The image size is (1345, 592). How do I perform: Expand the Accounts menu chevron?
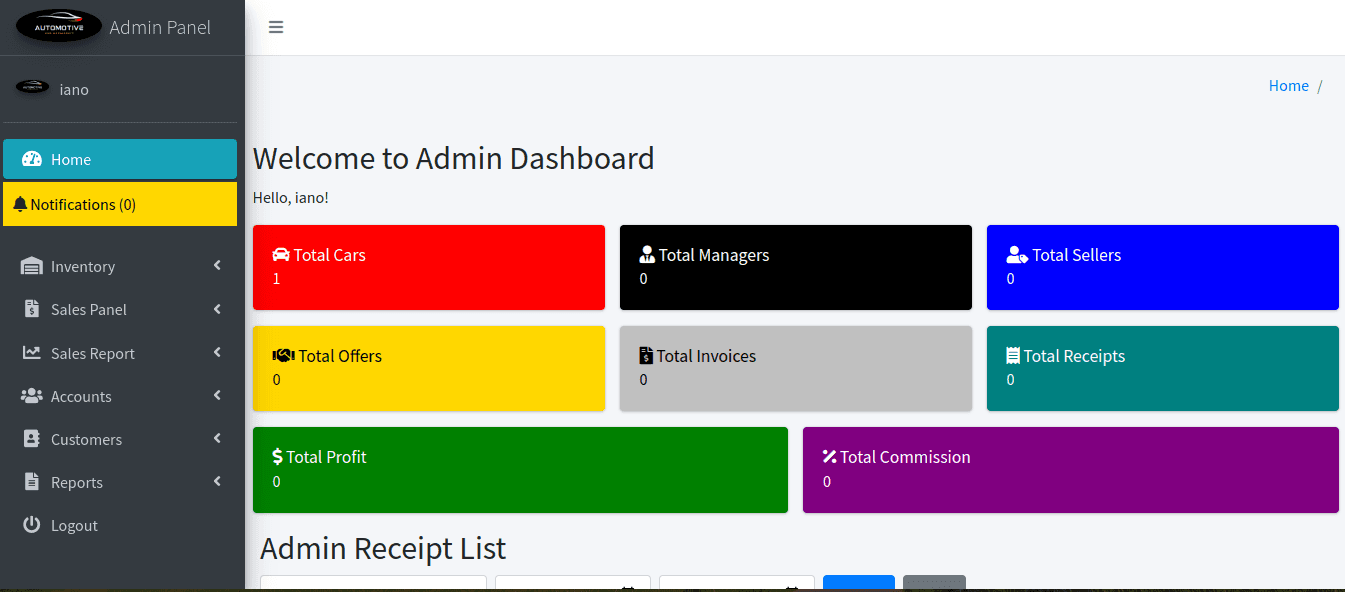(x=217, y=396)
